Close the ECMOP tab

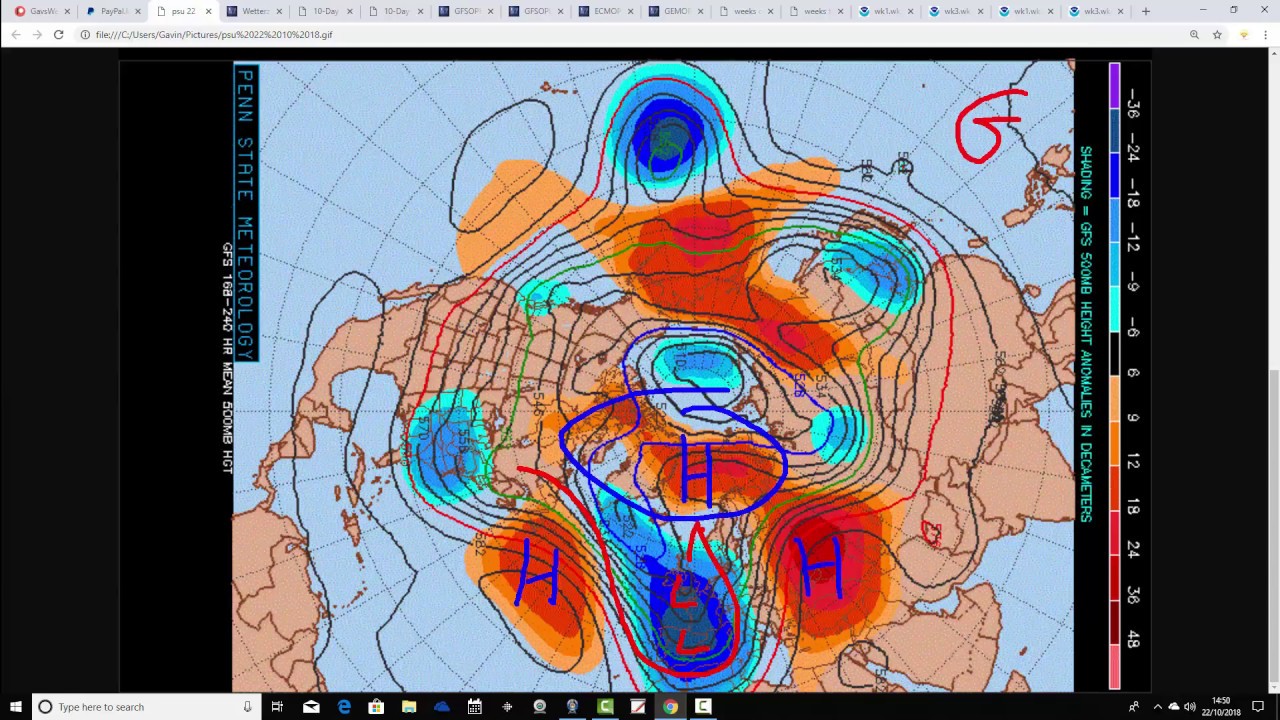point(632,11)
